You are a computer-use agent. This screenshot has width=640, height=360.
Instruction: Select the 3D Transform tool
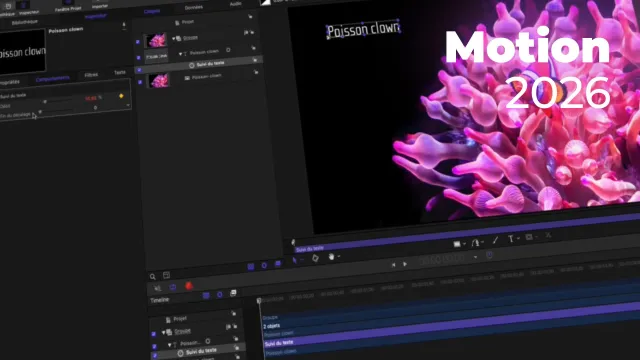[x=315, y=258]
